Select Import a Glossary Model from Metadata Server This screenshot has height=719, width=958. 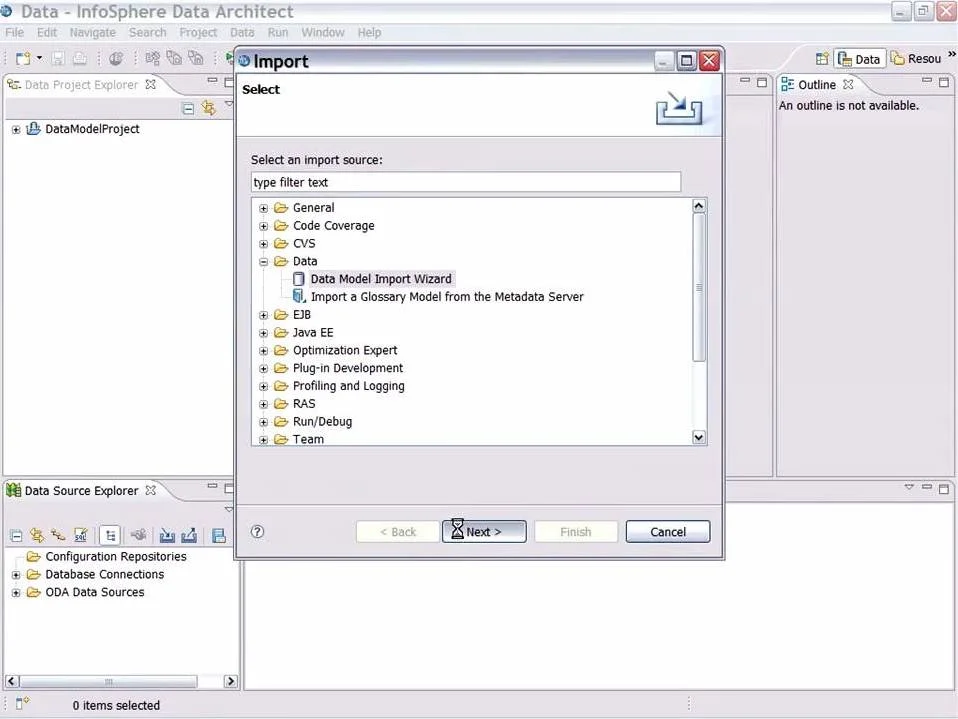446,297
